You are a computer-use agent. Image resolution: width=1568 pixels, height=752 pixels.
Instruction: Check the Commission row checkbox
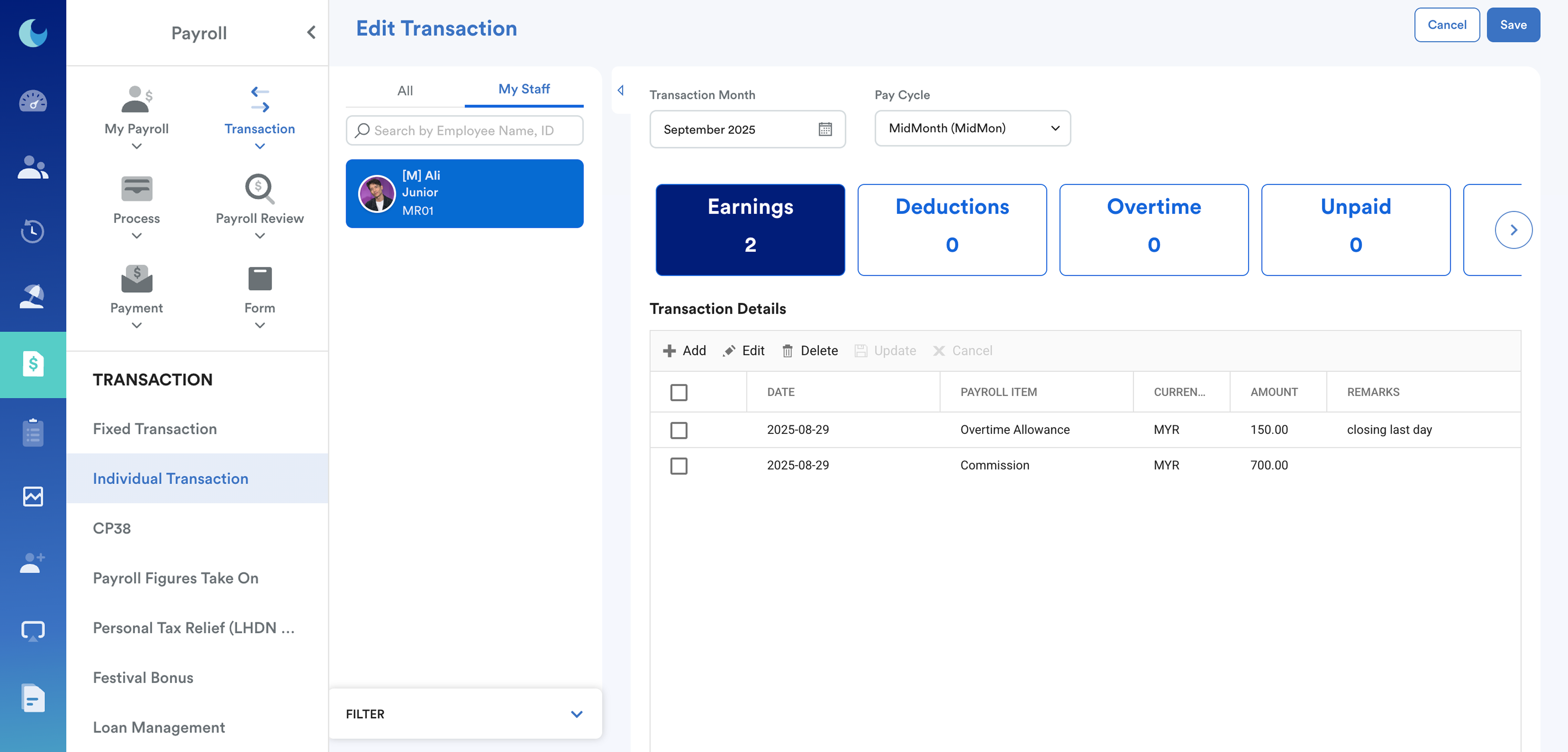pos(679,466)
